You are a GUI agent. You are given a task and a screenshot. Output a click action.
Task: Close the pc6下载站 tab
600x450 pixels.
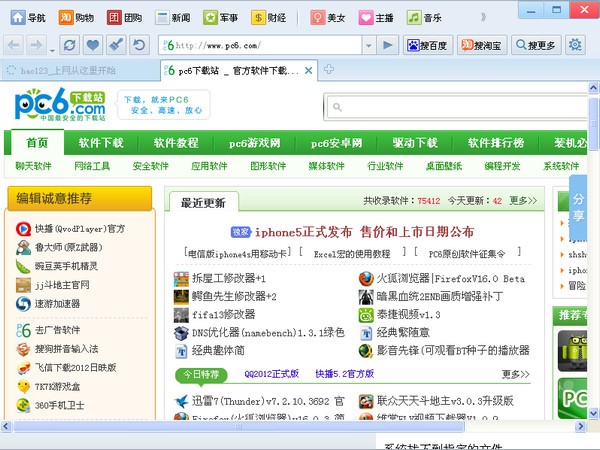[x=308, y=70]
